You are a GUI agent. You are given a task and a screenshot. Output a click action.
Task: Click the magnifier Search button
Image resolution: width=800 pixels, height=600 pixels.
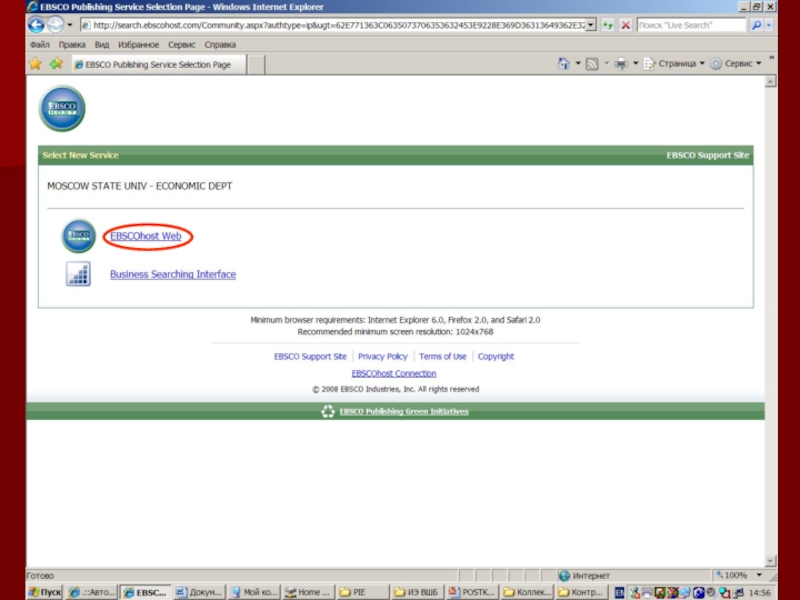[x=757, y=25]
